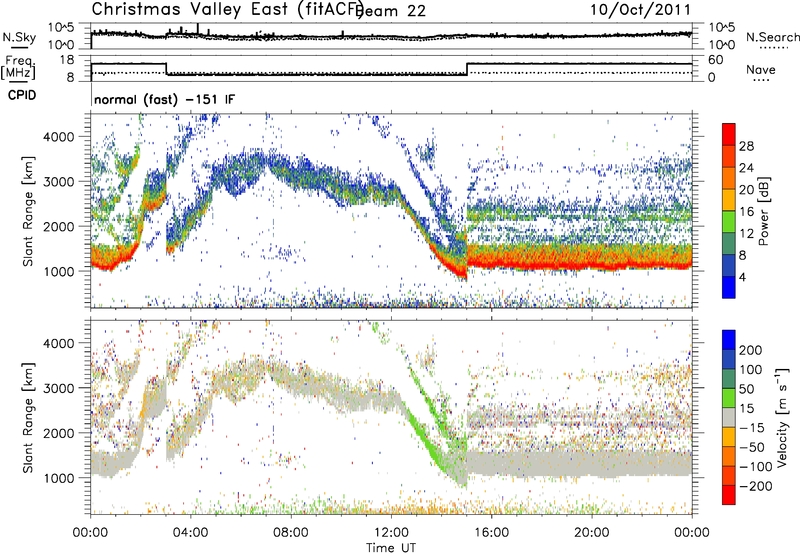Screen dimensions: 800x554
Task: Click the 'Power [dB]' color bar label
Action: [x=764, y=211]
